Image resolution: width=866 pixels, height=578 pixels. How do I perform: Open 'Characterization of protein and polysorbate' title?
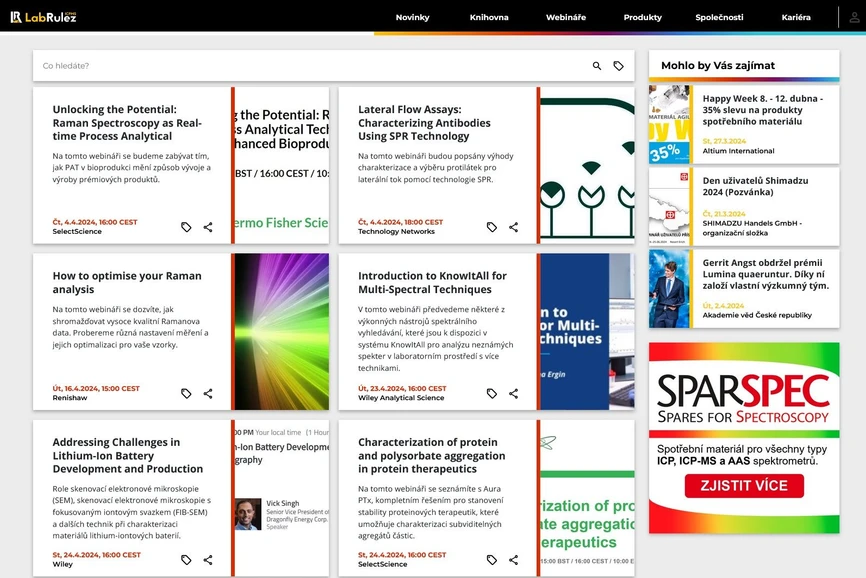tap(431, 455)
